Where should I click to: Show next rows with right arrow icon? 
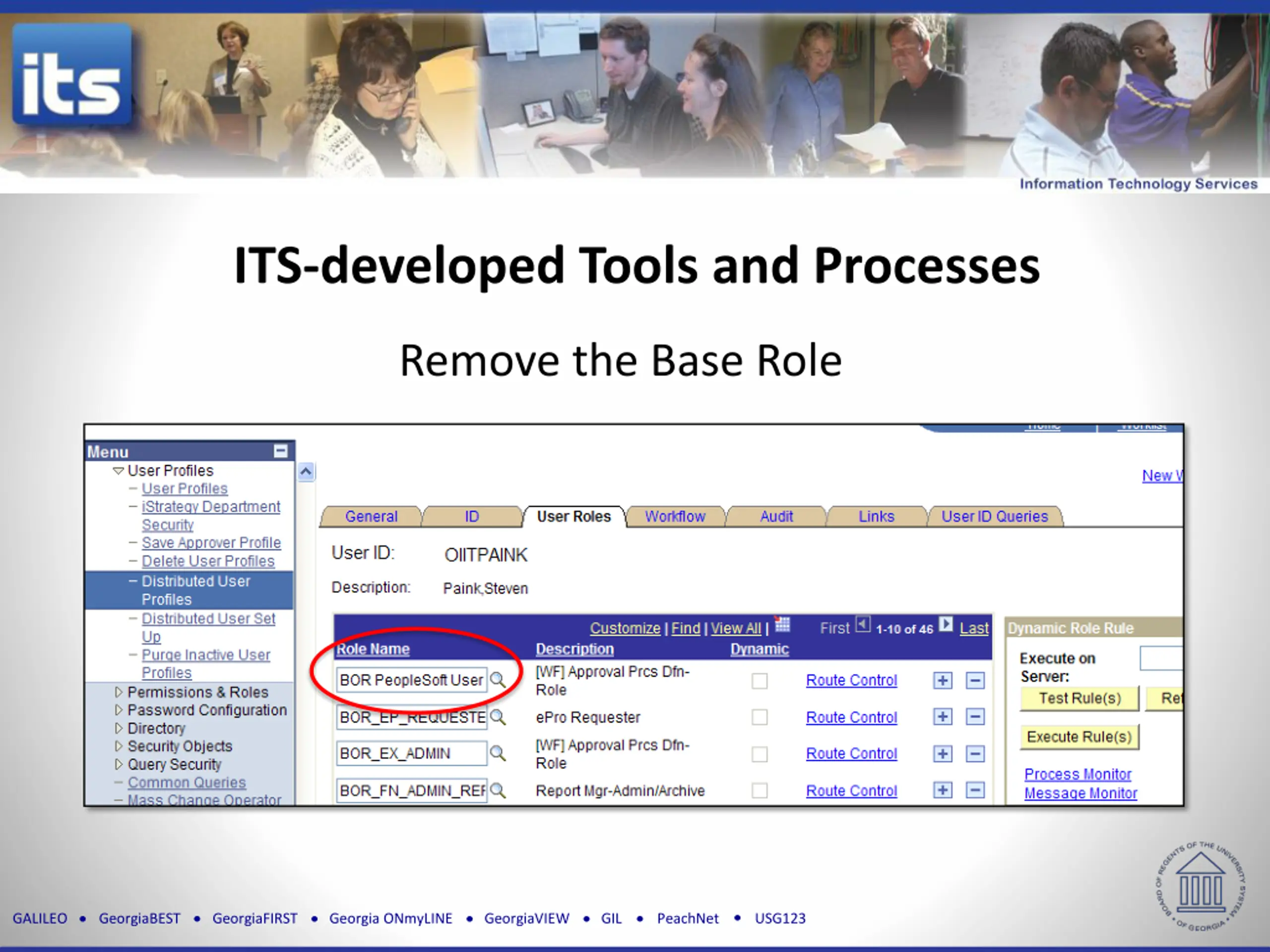946,624
